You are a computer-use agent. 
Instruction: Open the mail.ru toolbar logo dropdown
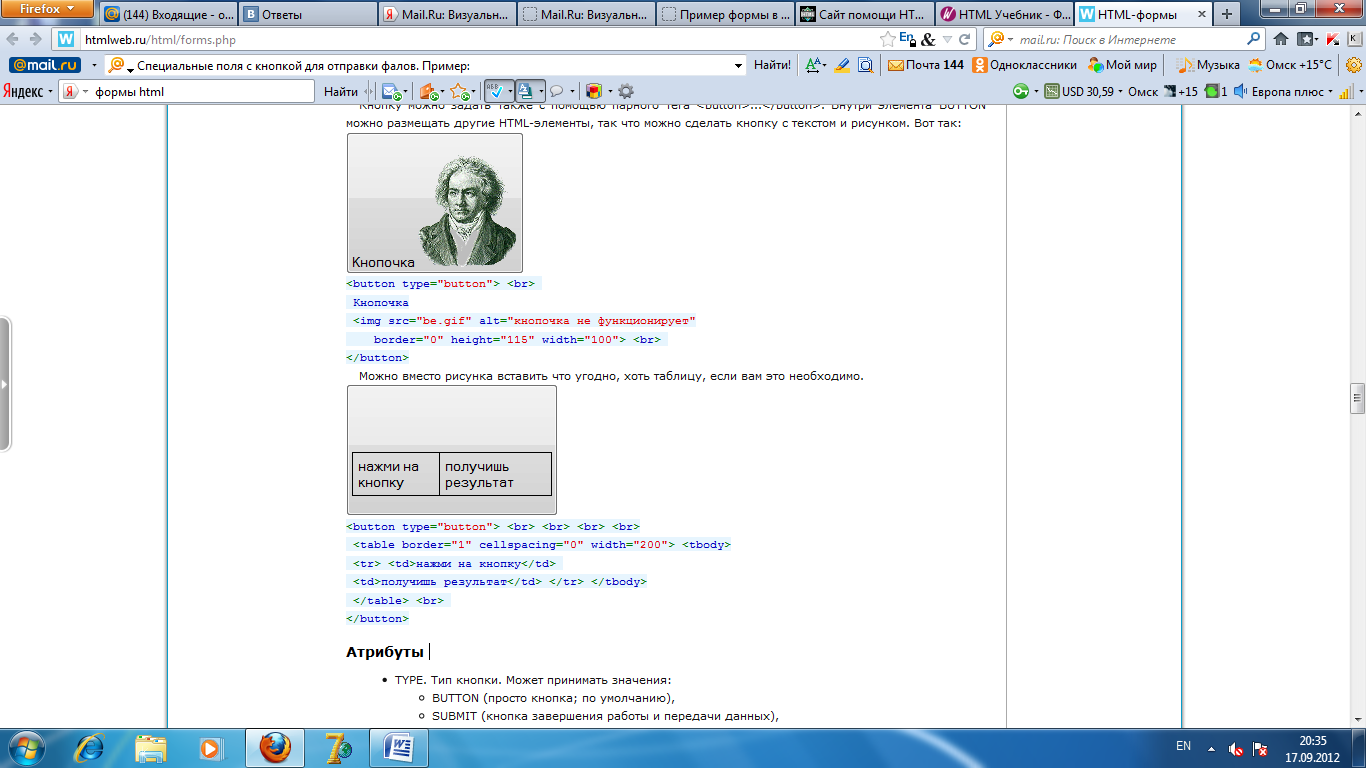click(x=93, y=65)
